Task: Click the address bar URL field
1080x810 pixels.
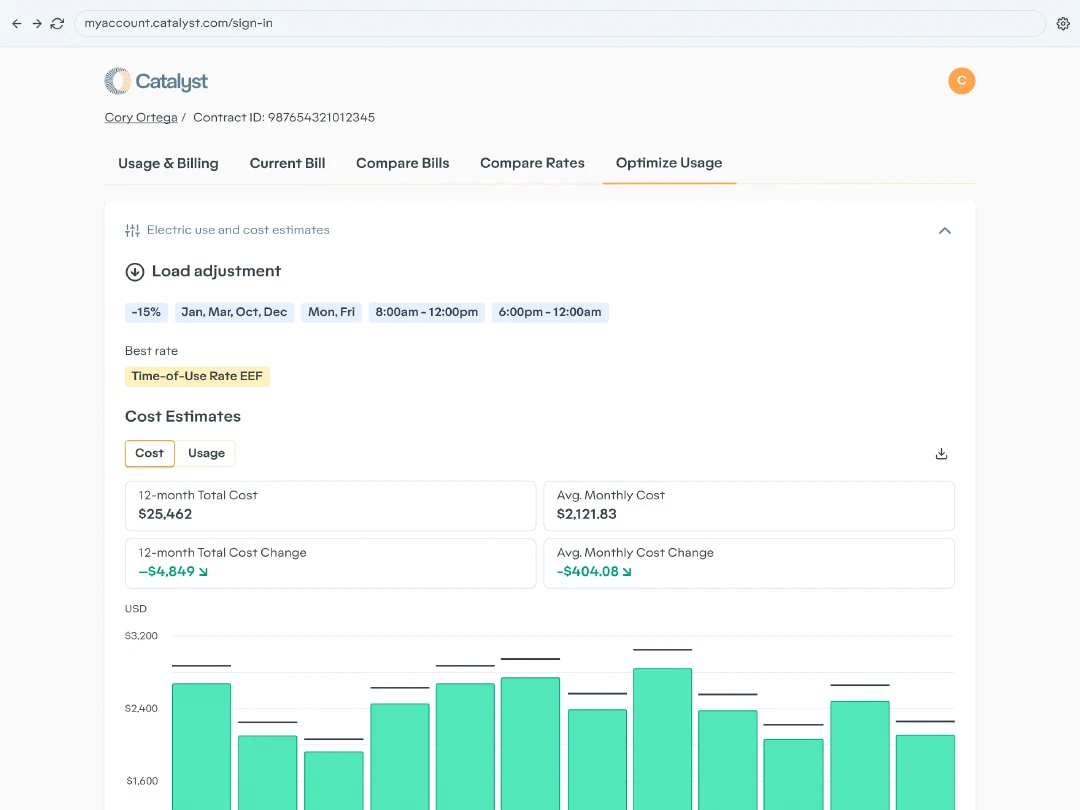Action: tap(559, 23)
